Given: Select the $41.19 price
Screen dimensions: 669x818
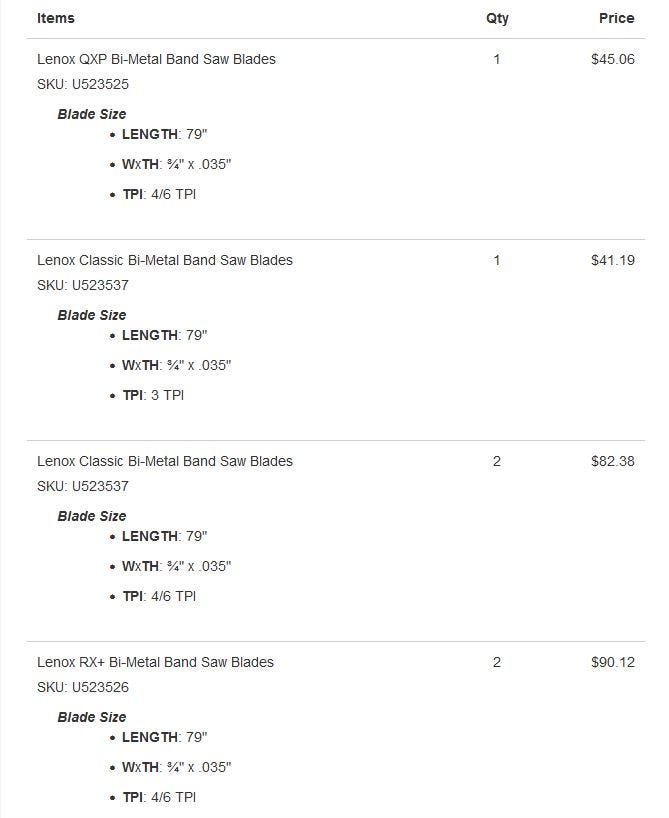Looking at the screenshot, I should click(x=613, y=260).
